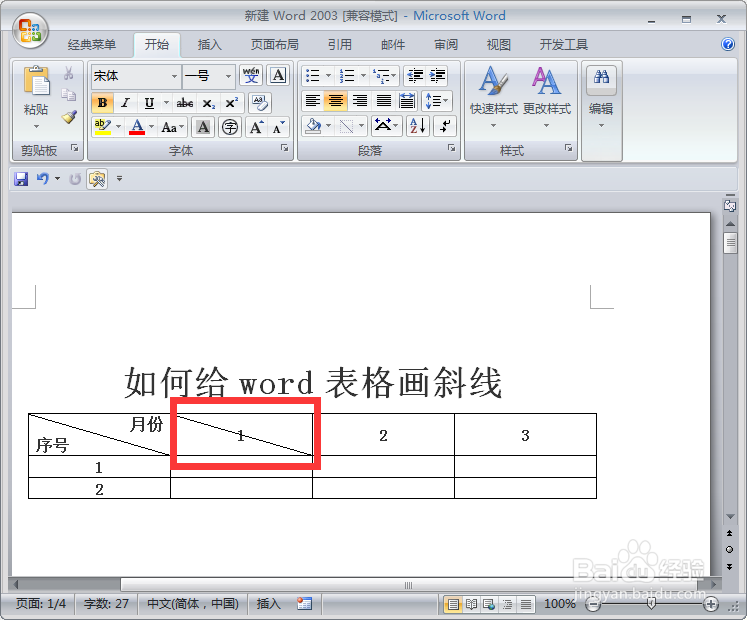Toggle Bold formatting

[102, 102]
